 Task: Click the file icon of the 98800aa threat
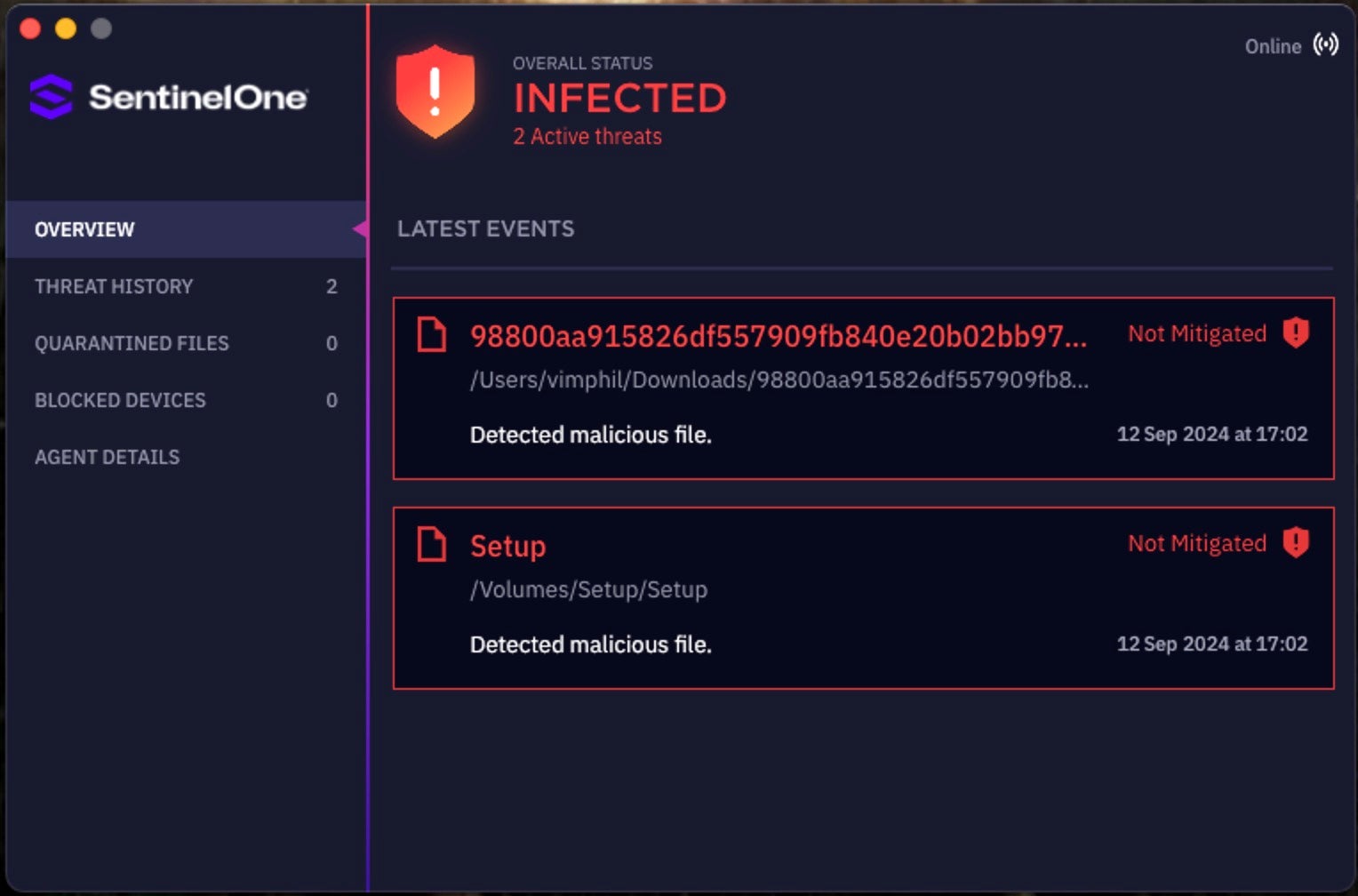[432, 335]
